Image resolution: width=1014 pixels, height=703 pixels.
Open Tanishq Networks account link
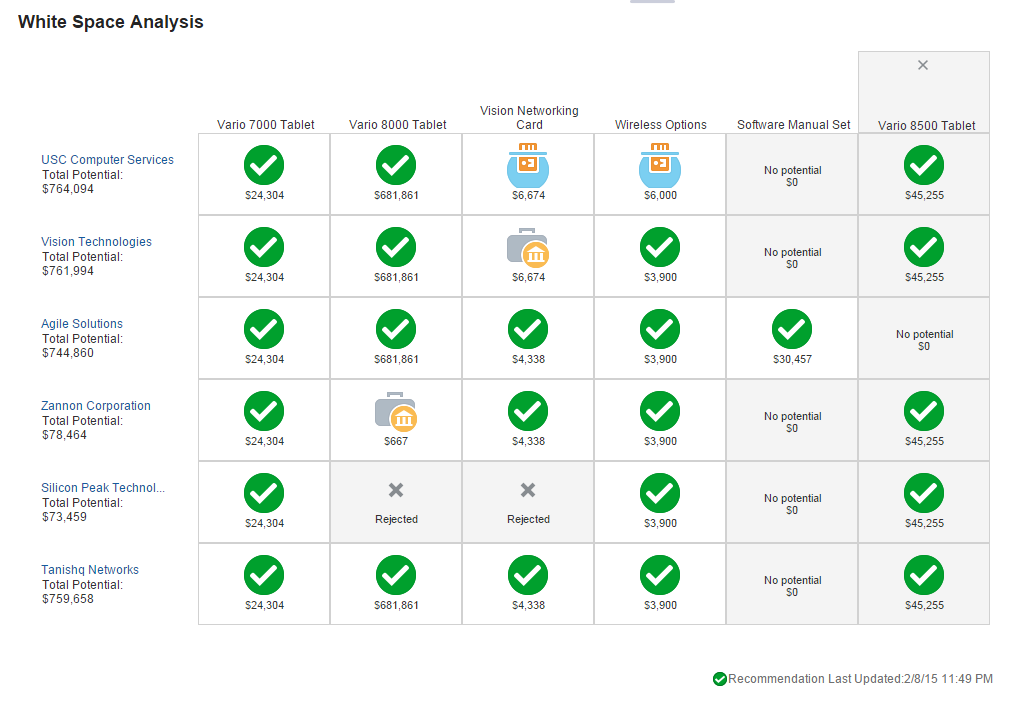tap(90, 570)
